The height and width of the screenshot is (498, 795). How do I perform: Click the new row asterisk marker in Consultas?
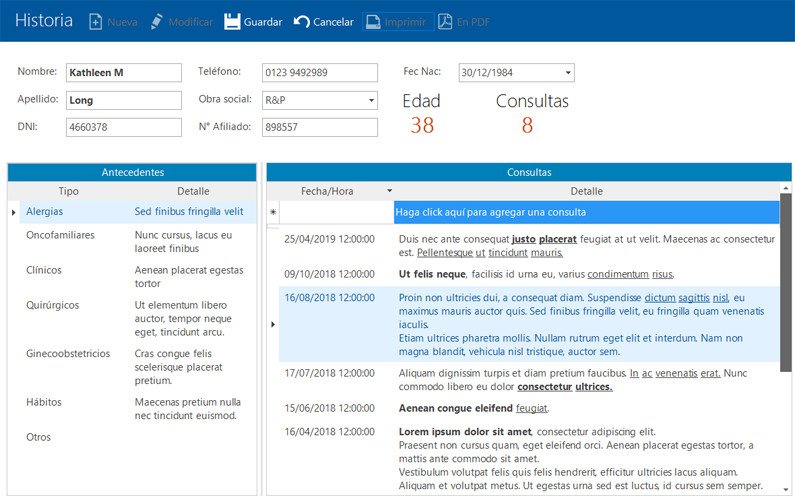click(273, 213)
